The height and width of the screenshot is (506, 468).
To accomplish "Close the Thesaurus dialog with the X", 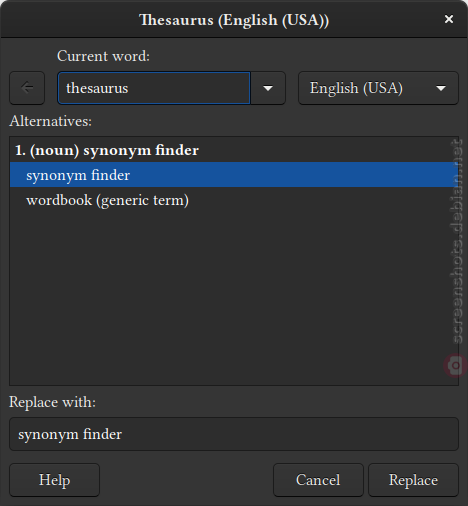I will point(449,19).
